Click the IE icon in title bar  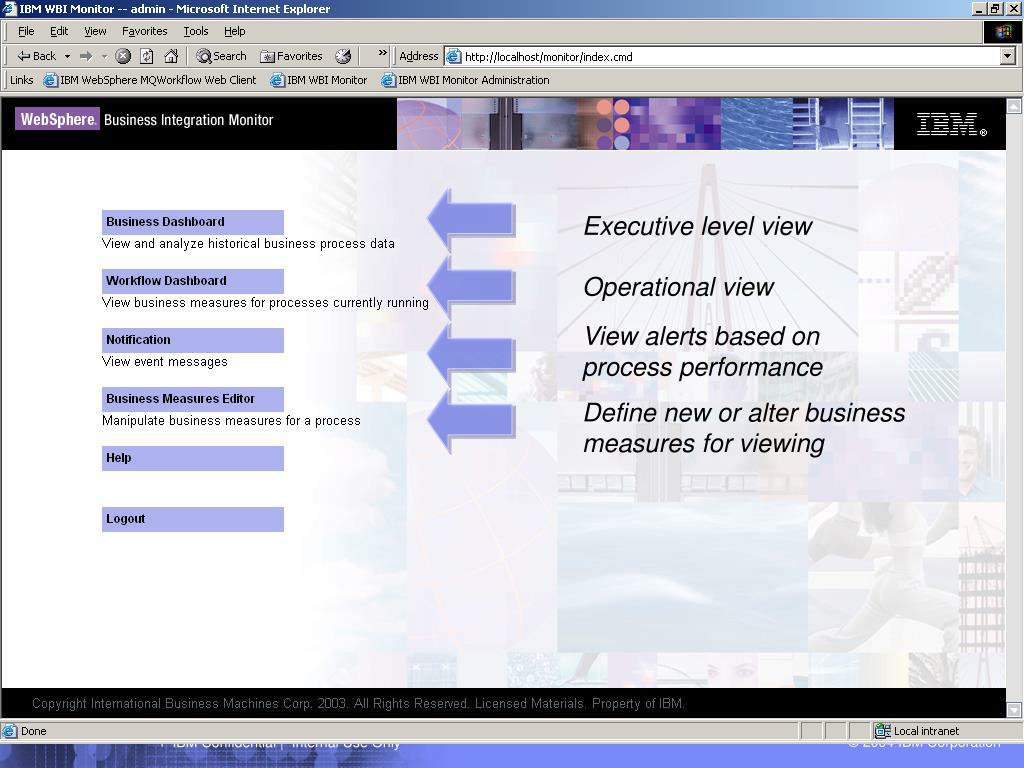[x=9, y=8]
